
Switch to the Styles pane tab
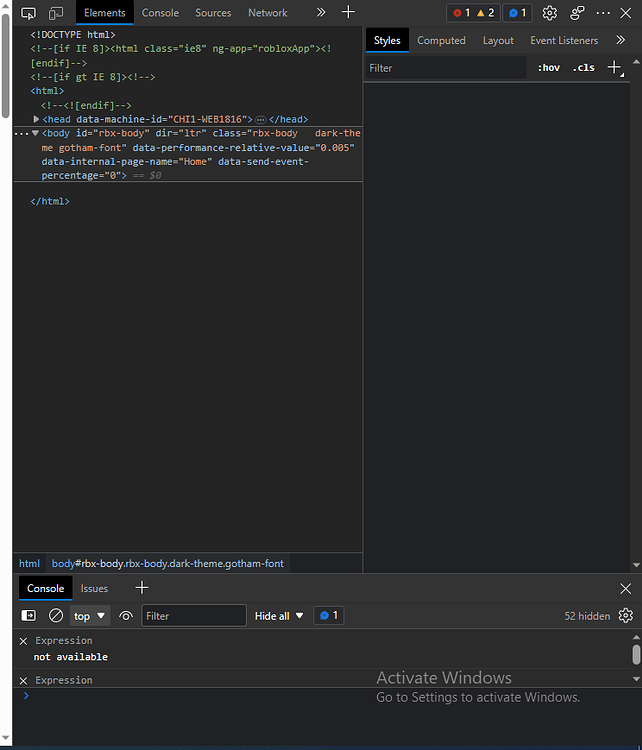[x=387, y=40]
